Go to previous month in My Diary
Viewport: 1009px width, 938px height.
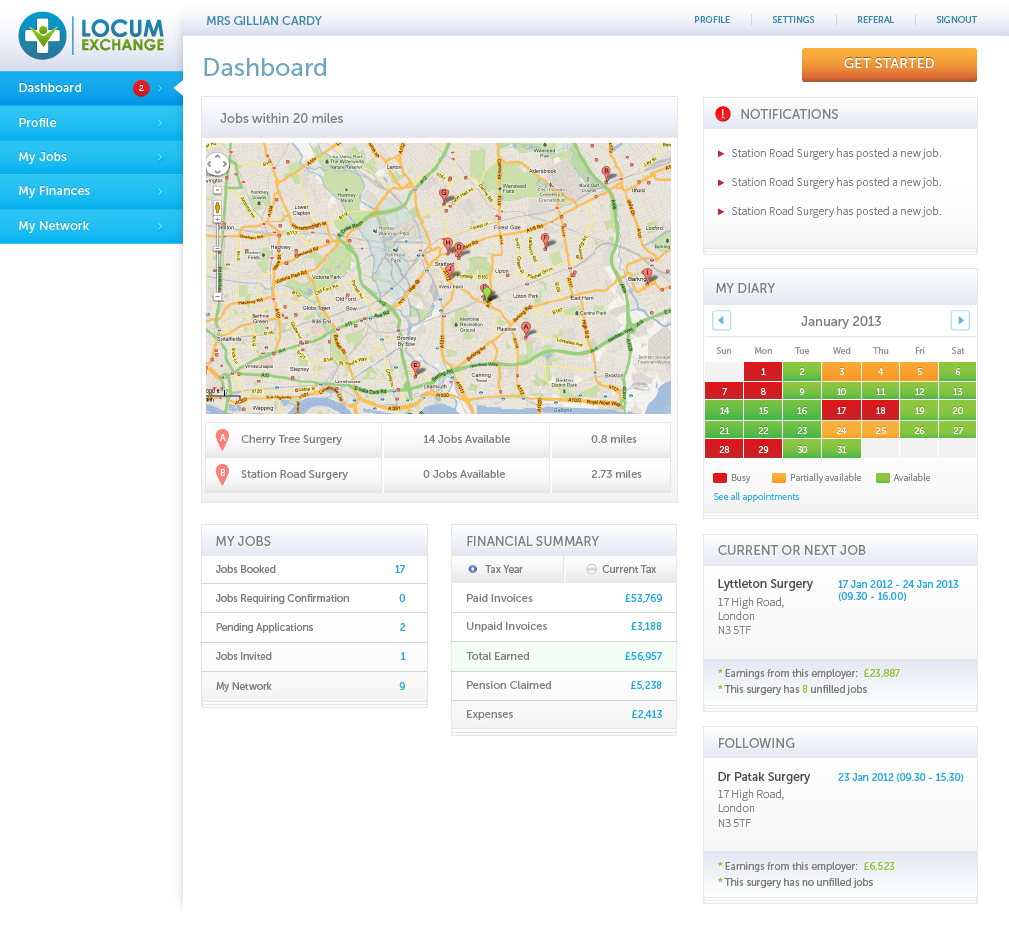tap(721, 321)
